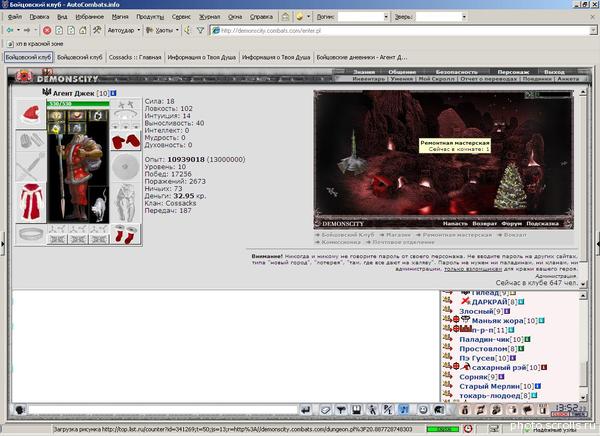Click the eraser clear chat icon
The height and width of the screenshot is (436, 600).
[325, 410]
